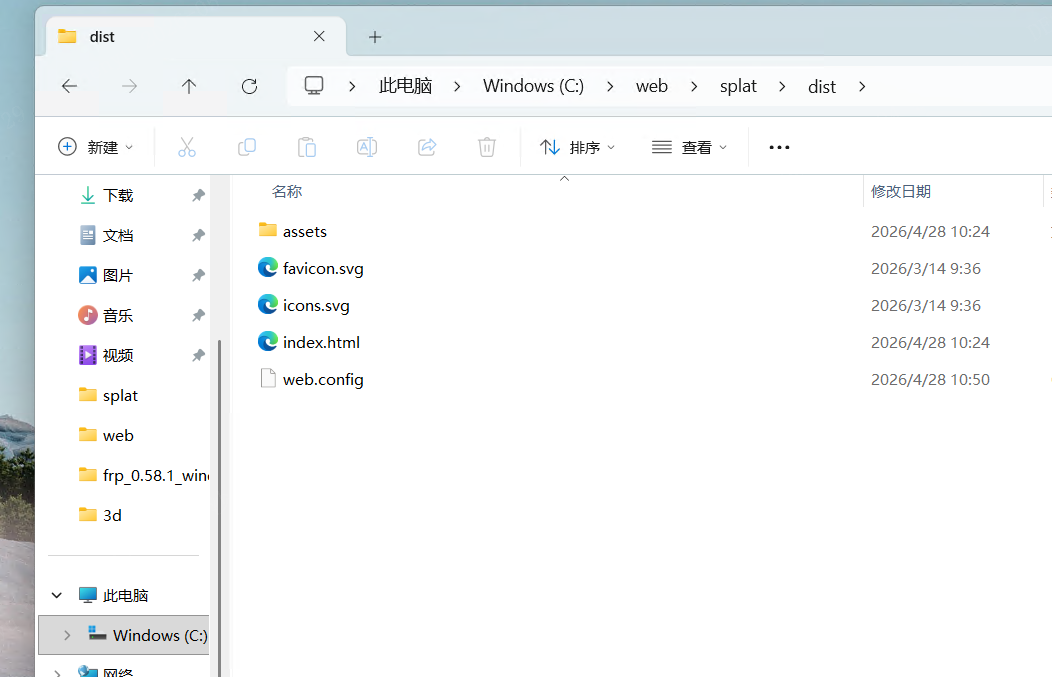
Task: Select the web.config file
Action: tap(311, 379)
